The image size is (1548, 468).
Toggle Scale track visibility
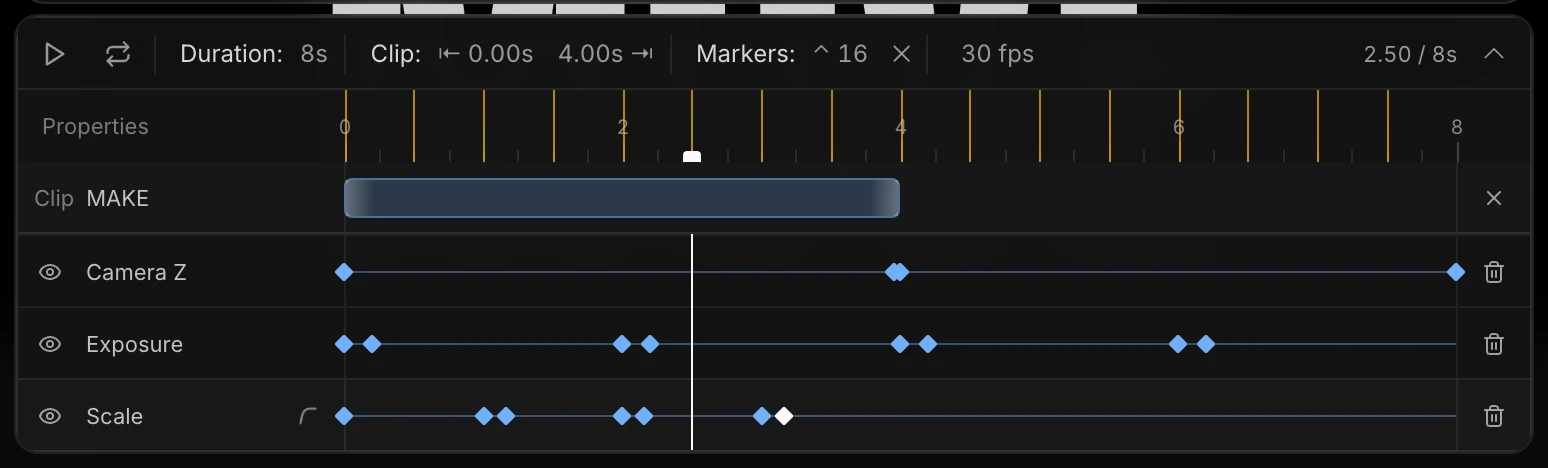click(x=50, y=416)
